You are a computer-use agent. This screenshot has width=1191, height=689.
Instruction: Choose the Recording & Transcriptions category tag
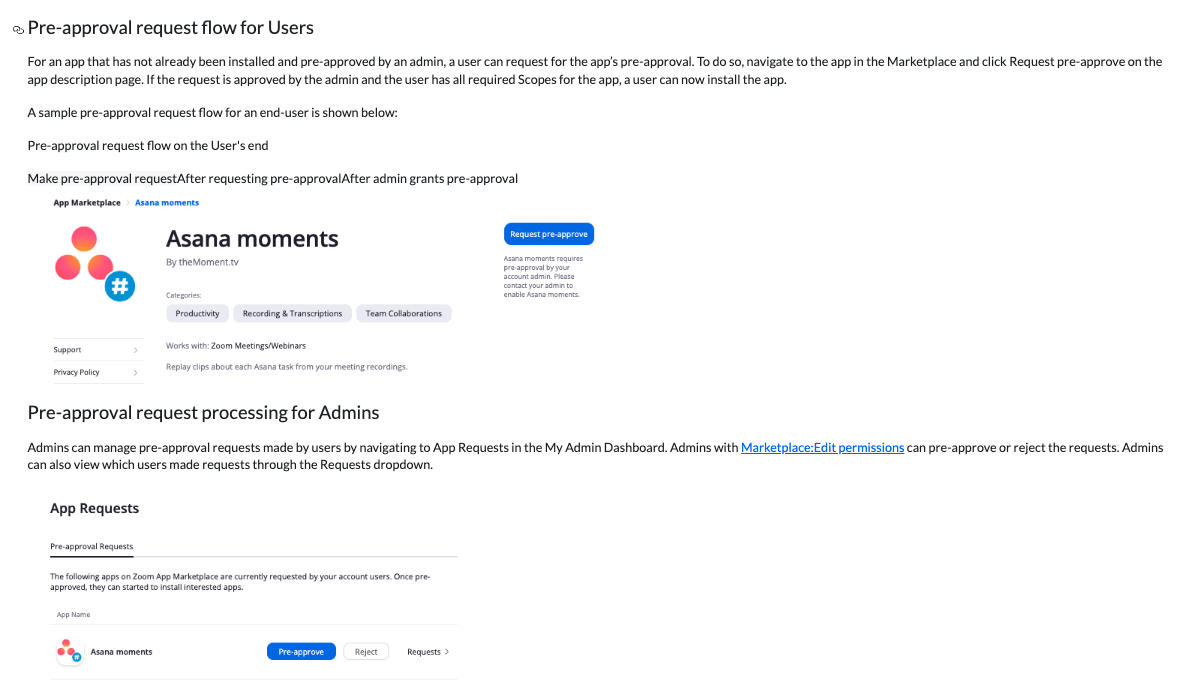tap(292, 314)
